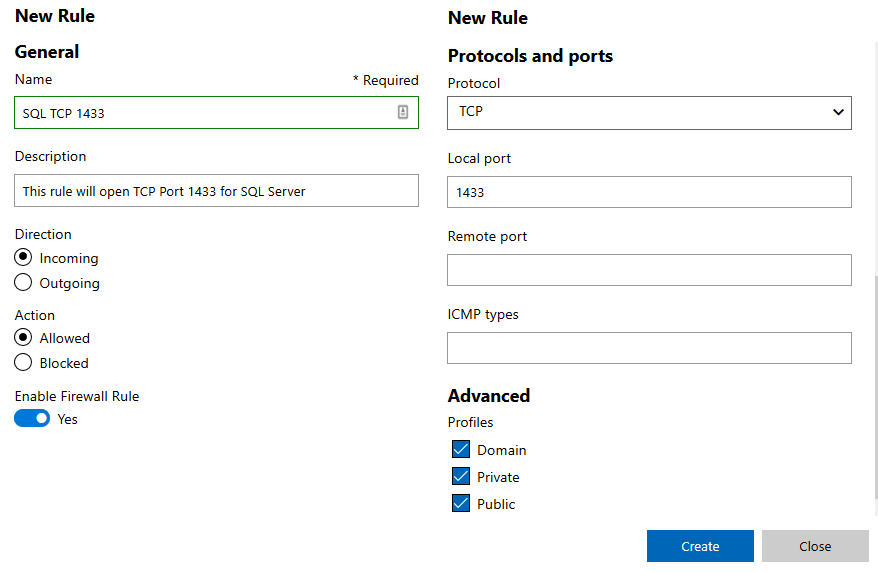Uncheck the Private profile checkbox
This screenshot has height=572, width=878.
tap(461, 476)
